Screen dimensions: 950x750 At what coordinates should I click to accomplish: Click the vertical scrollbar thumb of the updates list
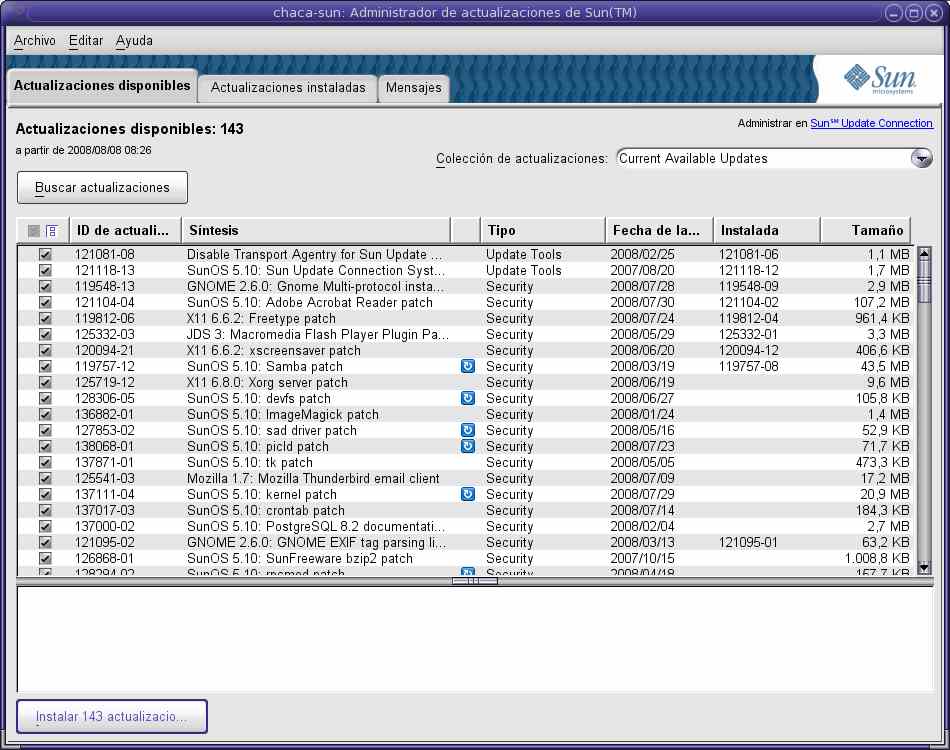pyautogui.click(x=924, y=281)
